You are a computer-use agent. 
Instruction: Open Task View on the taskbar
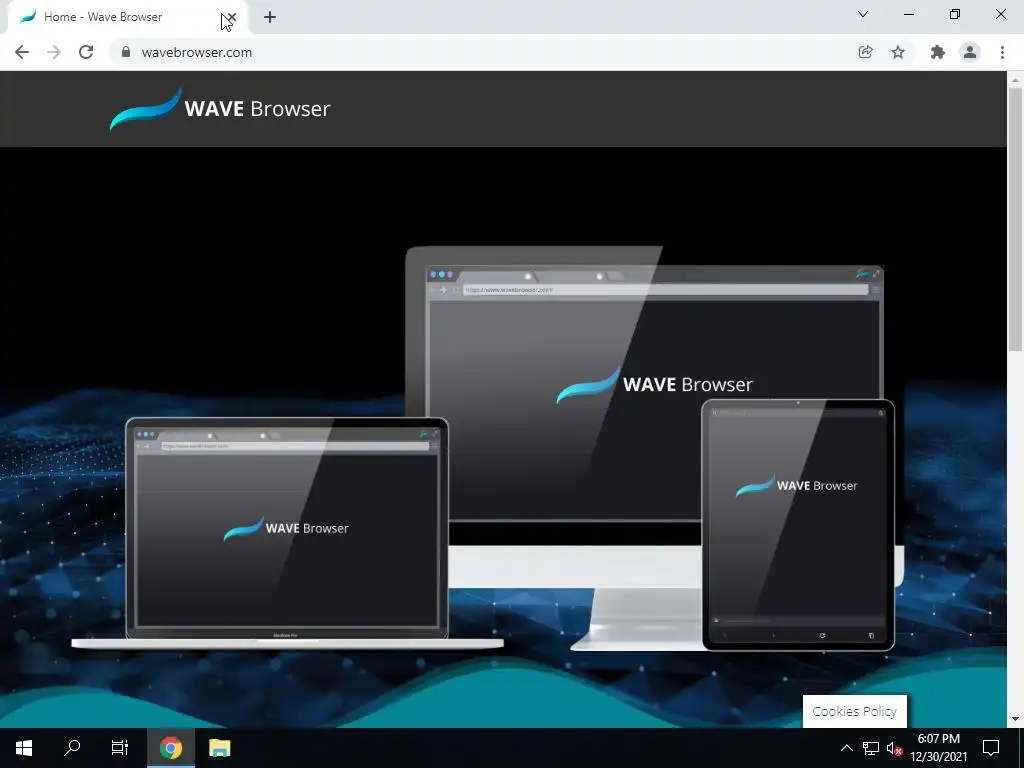pyautogui.click(x=120, y=748)
